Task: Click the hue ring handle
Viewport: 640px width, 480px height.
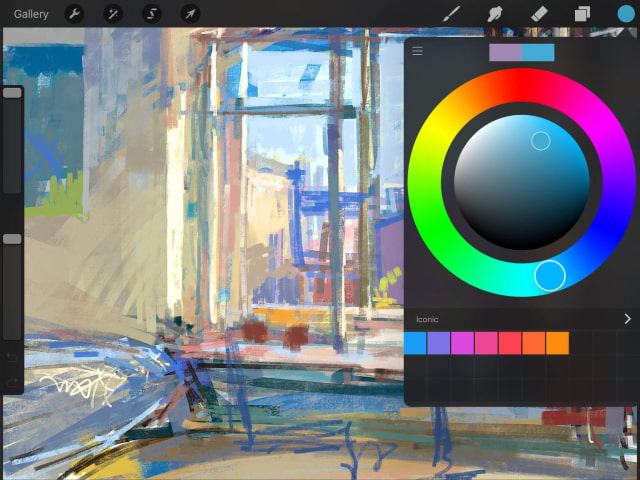Action: (550, 276)
